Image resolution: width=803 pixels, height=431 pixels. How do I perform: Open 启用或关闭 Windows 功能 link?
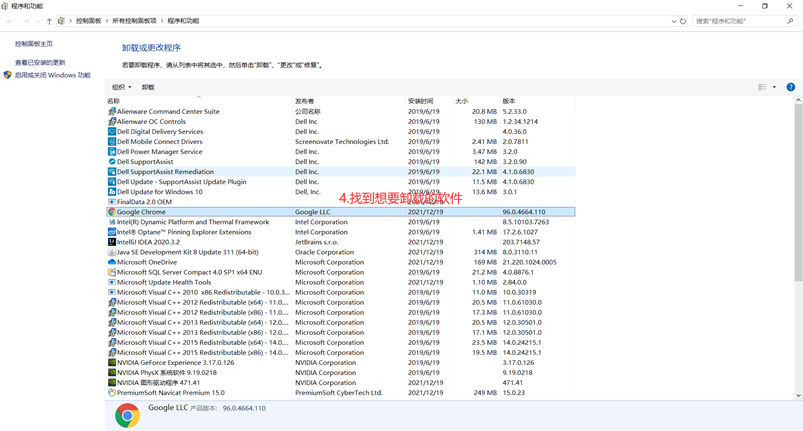(x=52, y=75)
